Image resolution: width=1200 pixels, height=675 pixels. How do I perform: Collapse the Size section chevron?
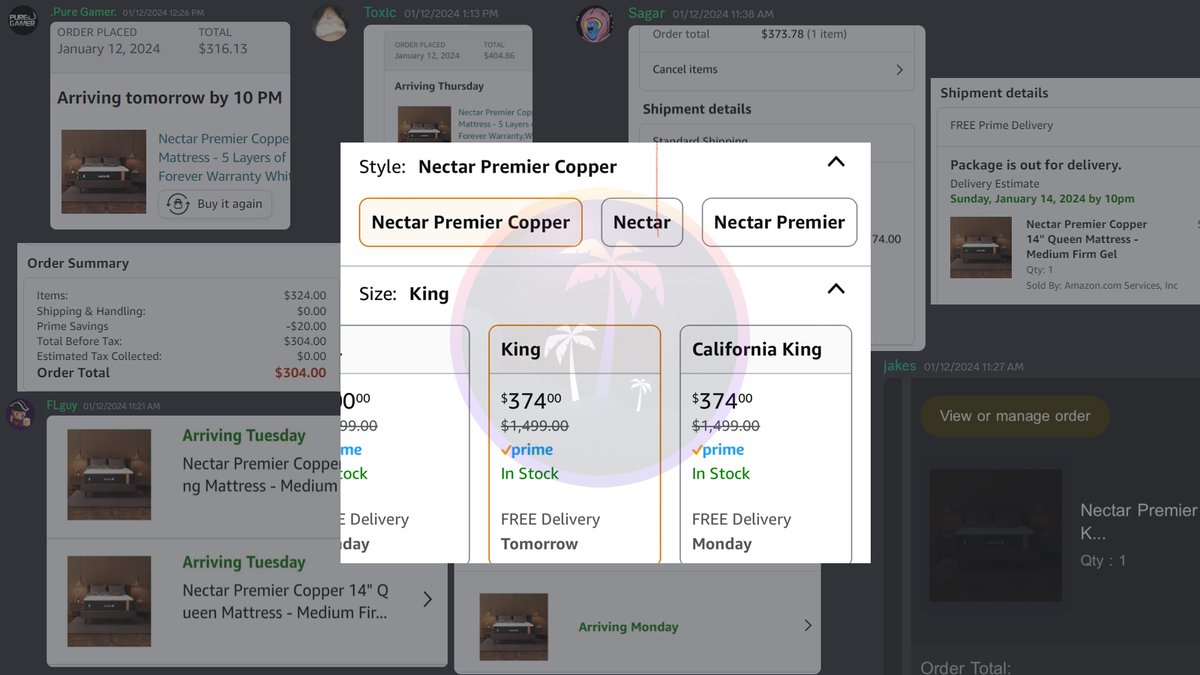(835, 289)
